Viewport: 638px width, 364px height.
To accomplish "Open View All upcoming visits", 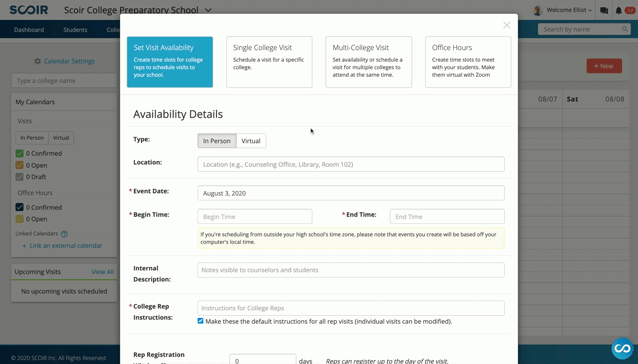I will coord(103,272).
